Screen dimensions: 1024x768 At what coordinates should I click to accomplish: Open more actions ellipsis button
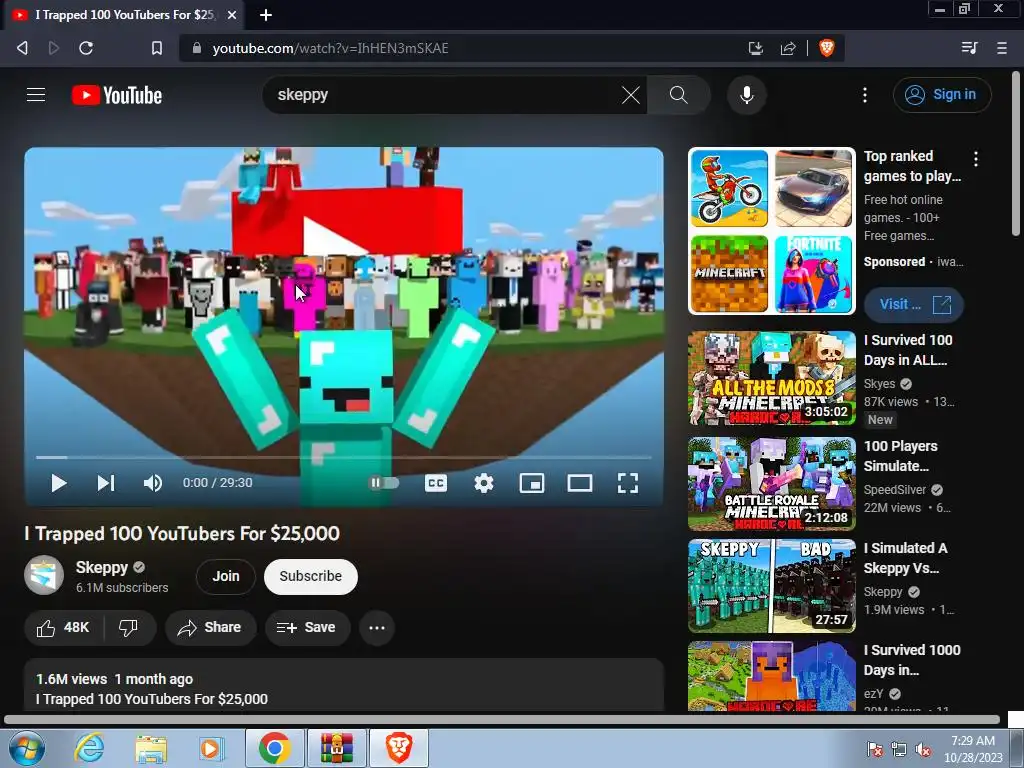point(377,628)
